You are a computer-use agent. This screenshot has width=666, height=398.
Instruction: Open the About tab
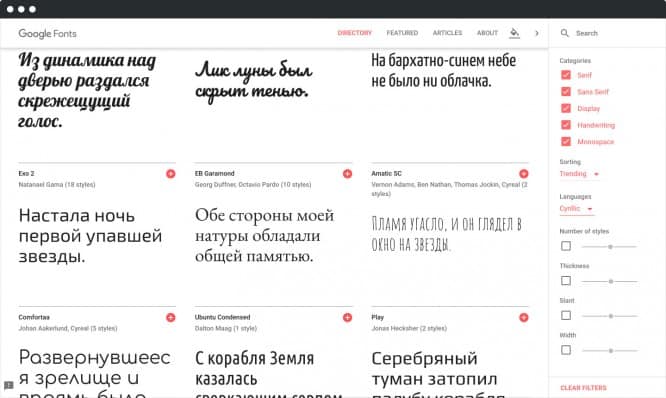tap(487, 33)
